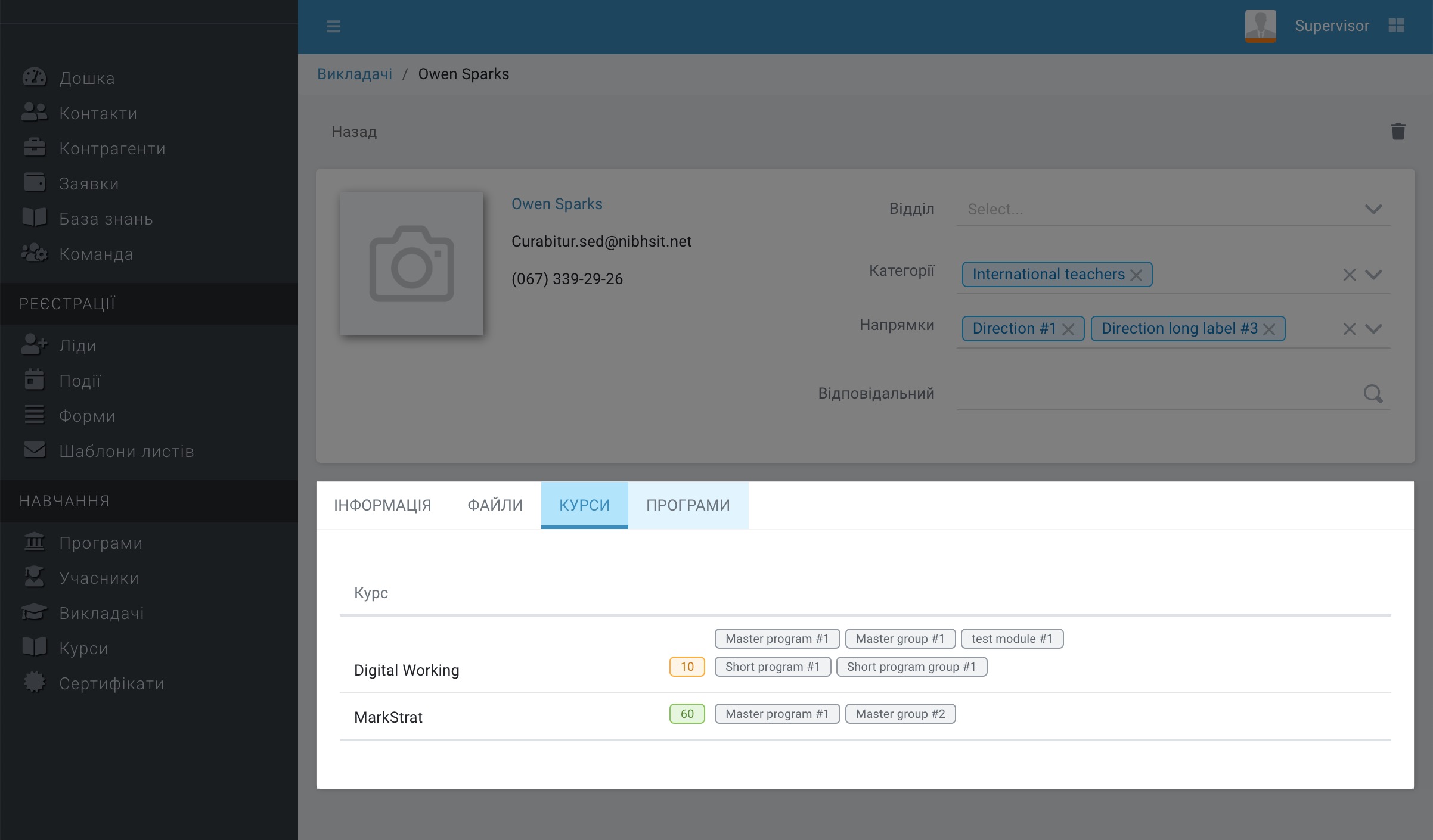Toggle the hamburger menu in header
The height and width of the screenshot is (840, 1433).
click(x=333, y=26)
